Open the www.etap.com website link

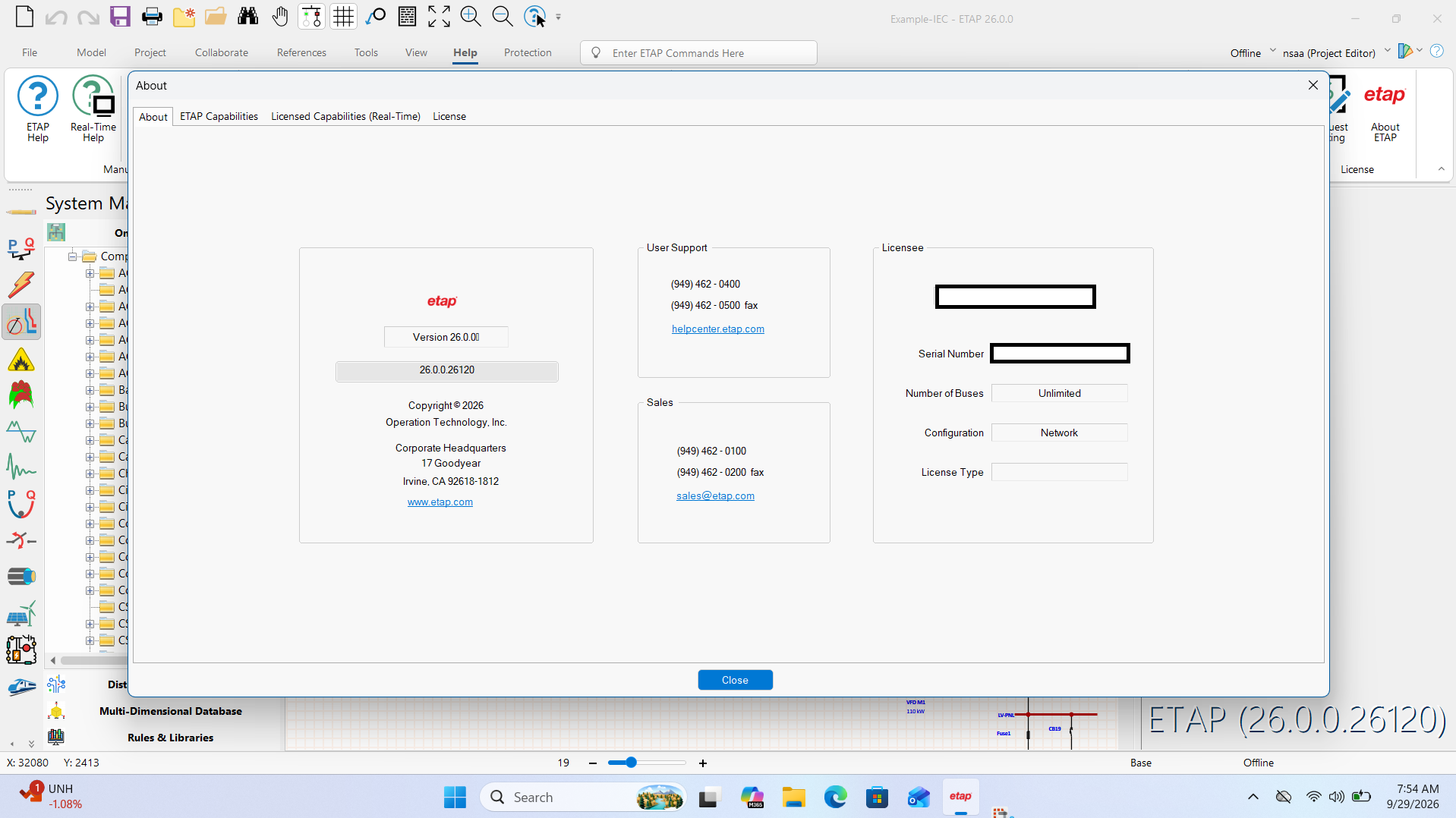(440, 502)
